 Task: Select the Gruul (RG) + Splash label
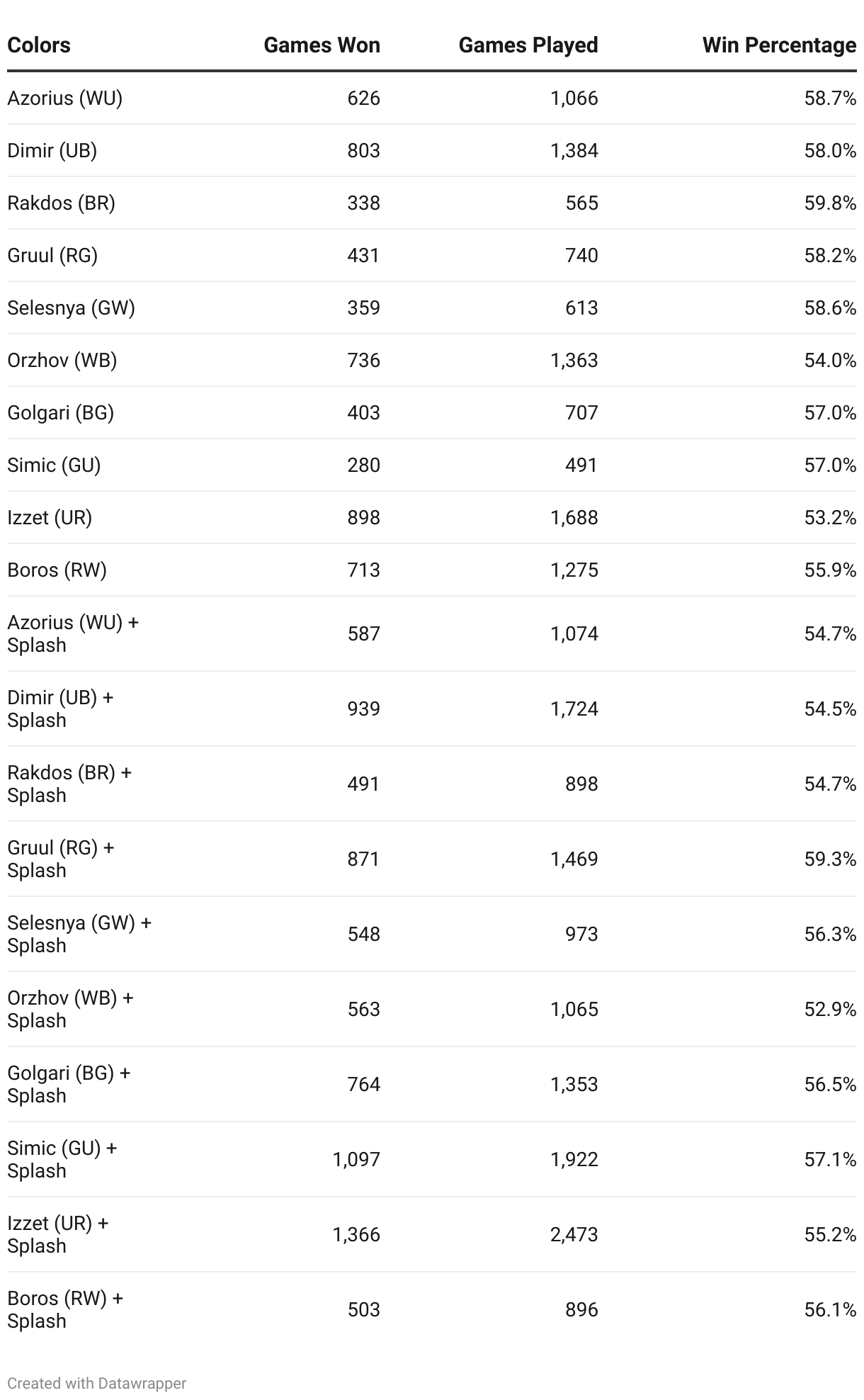coord(60,859)
